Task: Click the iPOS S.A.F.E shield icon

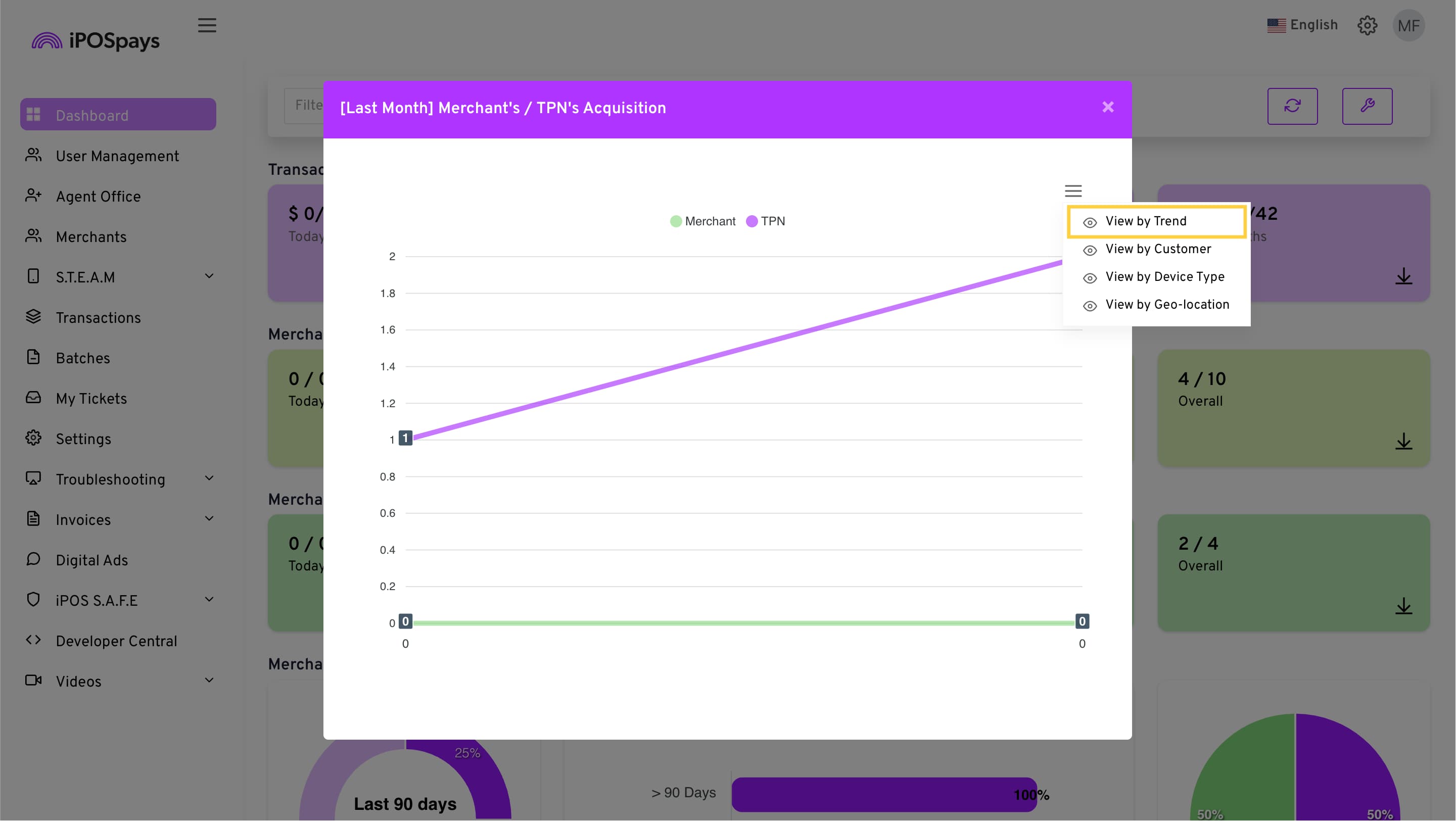Action: click(33, 600)
